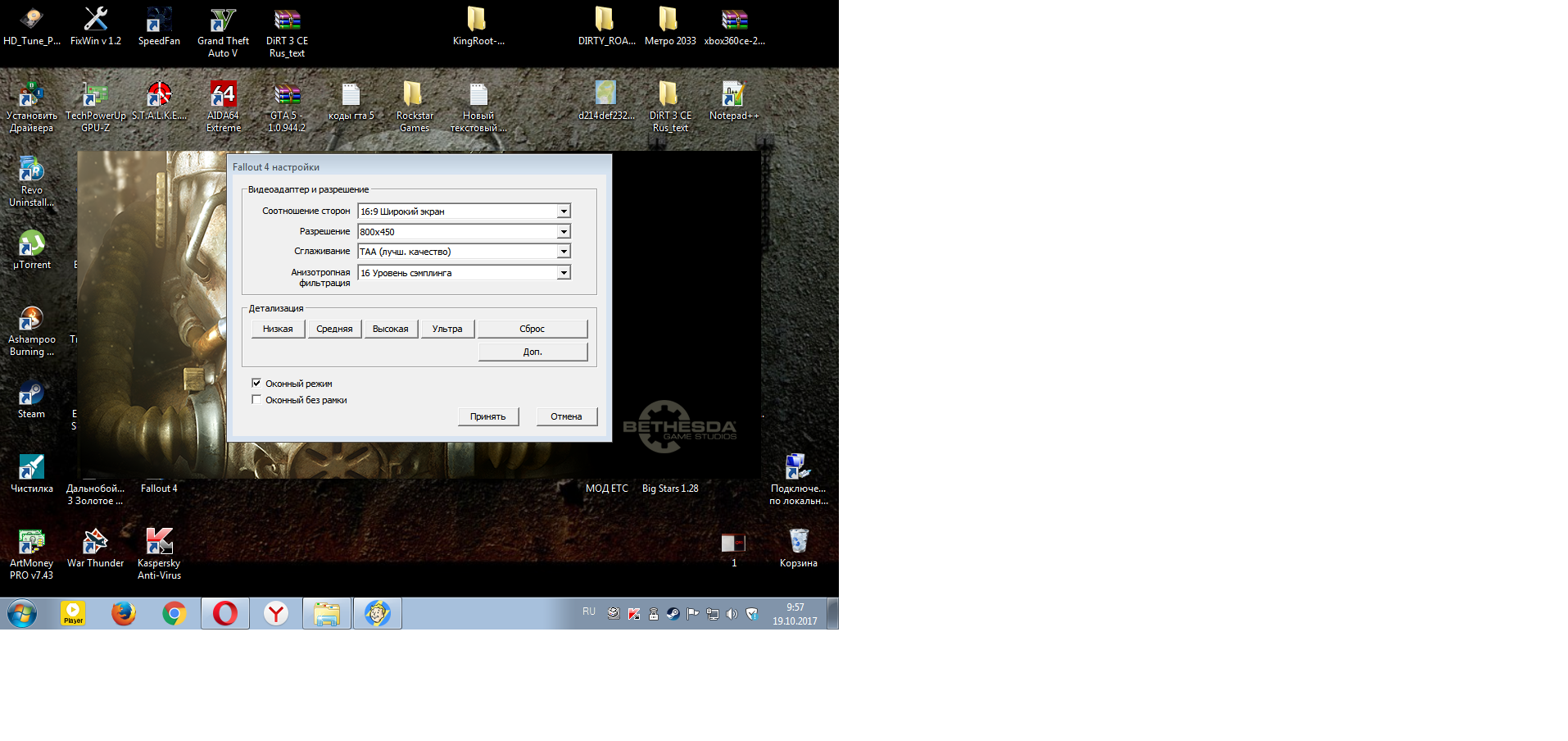Viewport: 1568px width, 741px height.
Task: Toggle the Оконный без рамки checkbox
Action: point(256,399)
